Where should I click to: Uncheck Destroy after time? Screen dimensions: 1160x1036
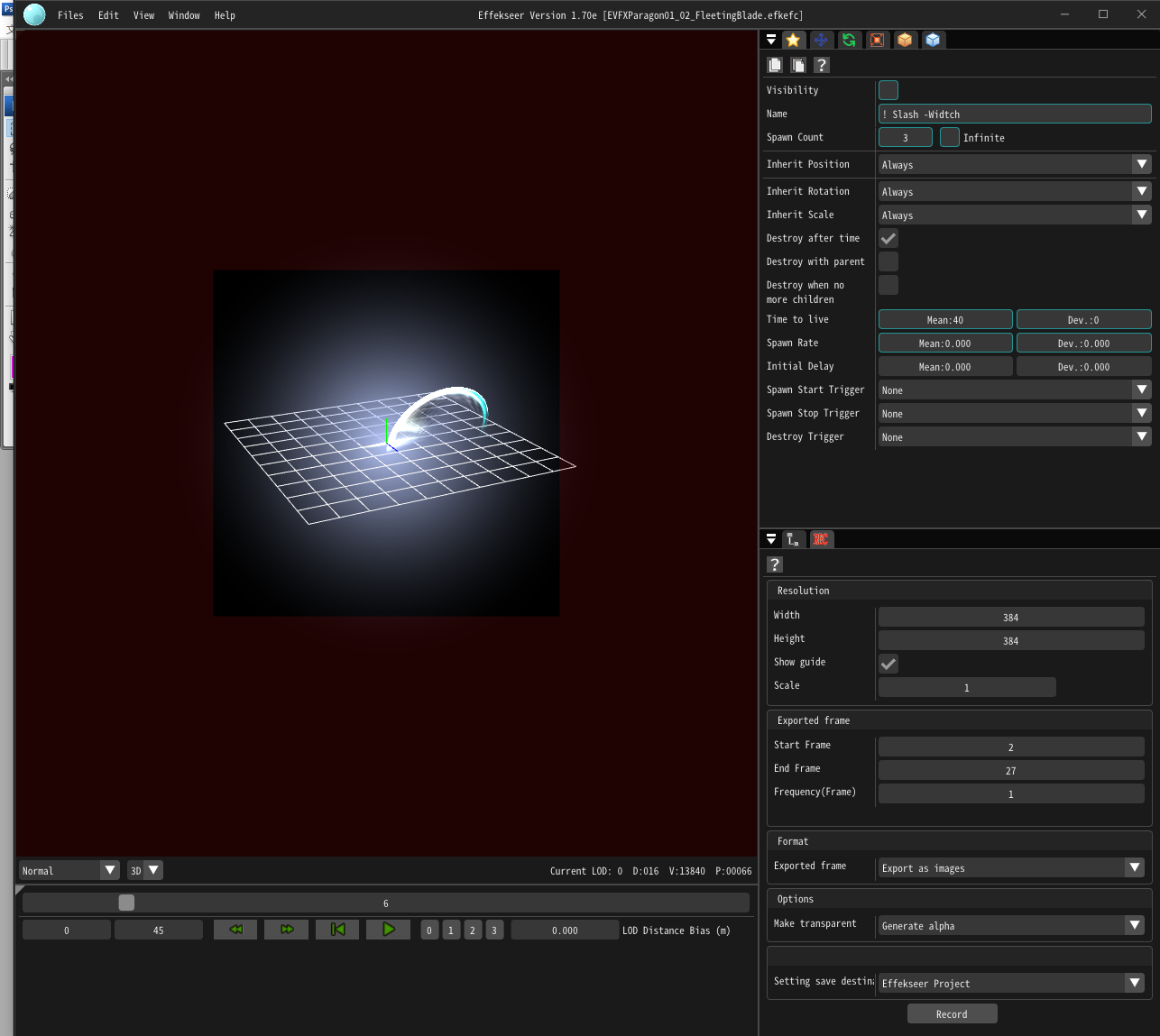point(888,238)
